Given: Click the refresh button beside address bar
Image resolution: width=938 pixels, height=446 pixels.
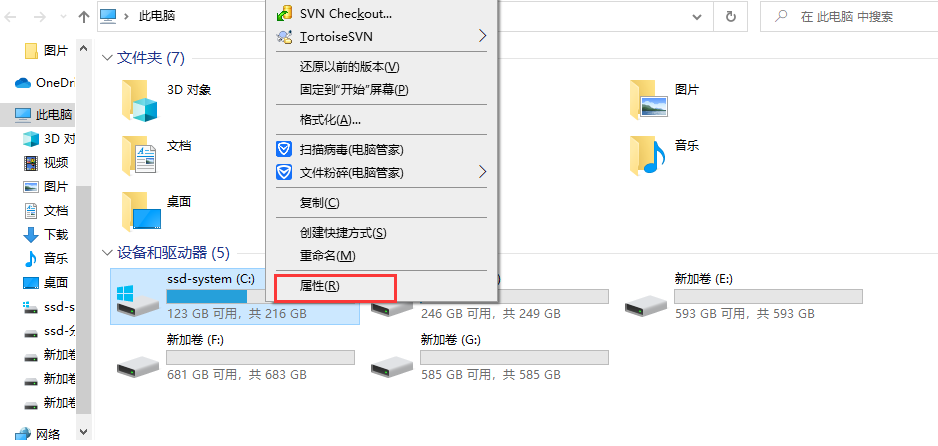Looking at the screenshot, I should click(730, 17).
